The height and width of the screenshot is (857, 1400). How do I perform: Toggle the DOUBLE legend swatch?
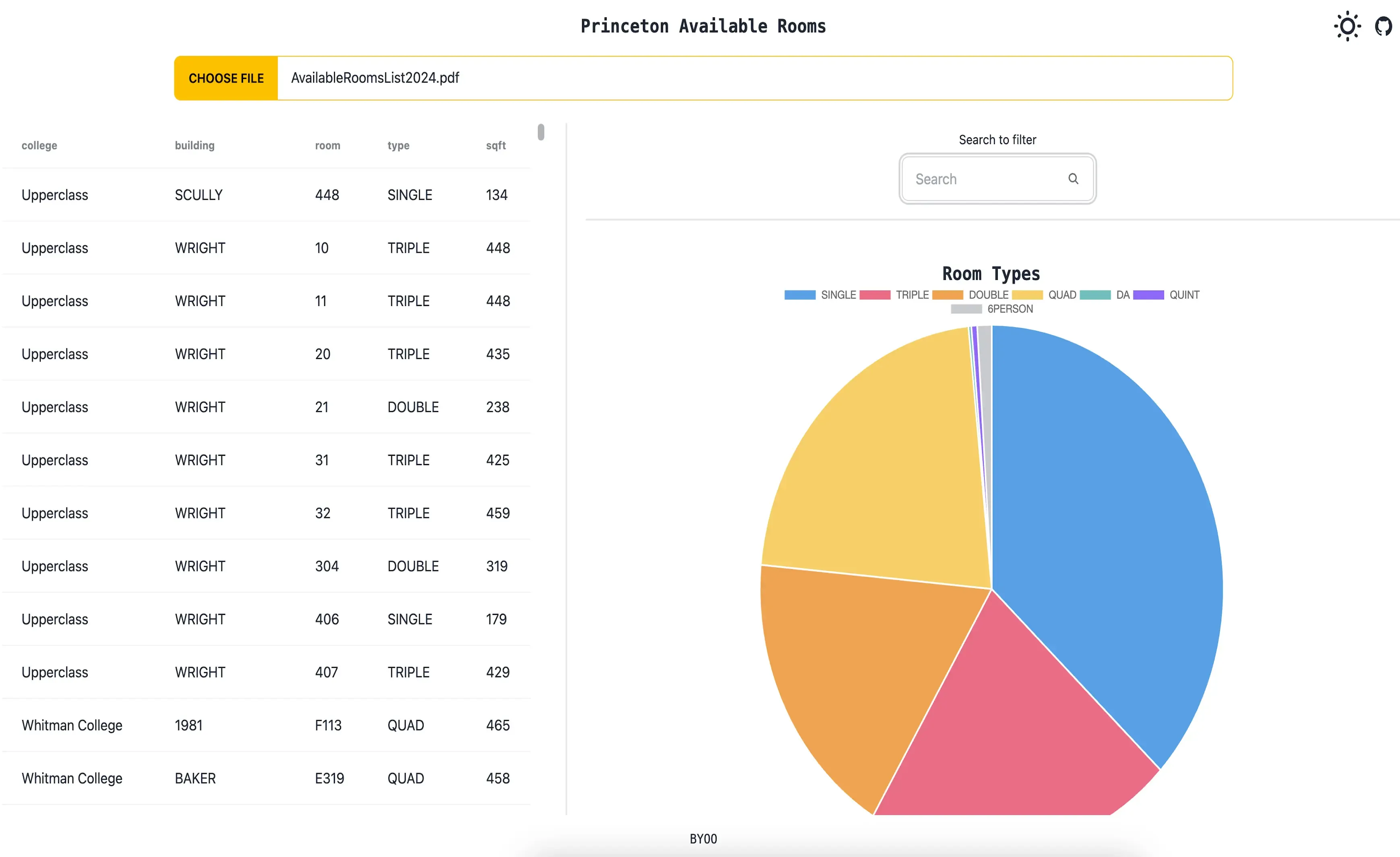tap(948, 295)
